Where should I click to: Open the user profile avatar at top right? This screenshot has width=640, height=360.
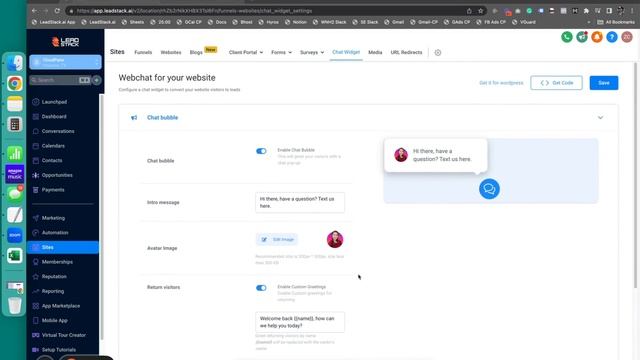627,37
